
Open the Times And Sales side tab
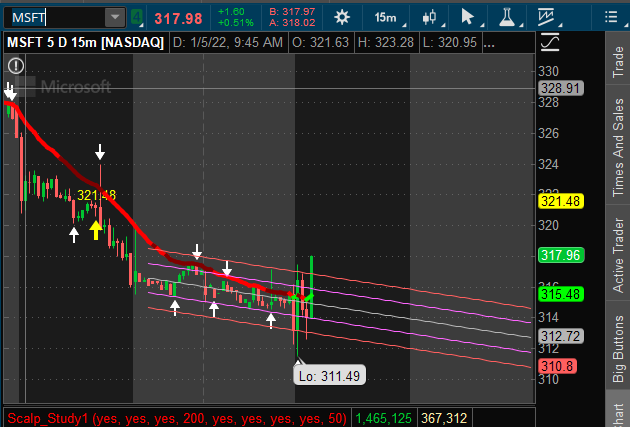[618, 147]
